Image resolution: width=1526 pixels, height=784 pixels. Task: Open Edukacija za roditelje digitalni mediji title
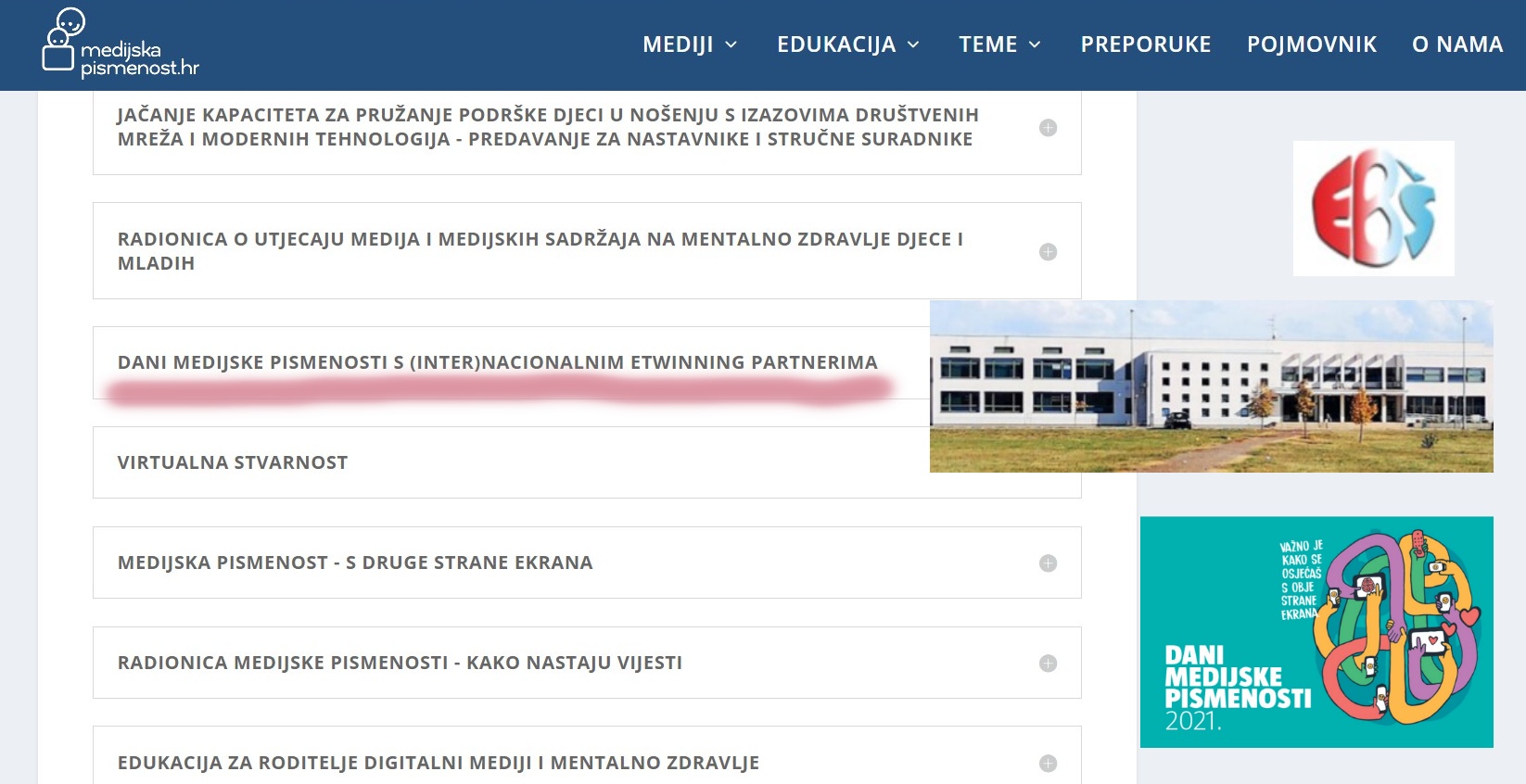439,763
